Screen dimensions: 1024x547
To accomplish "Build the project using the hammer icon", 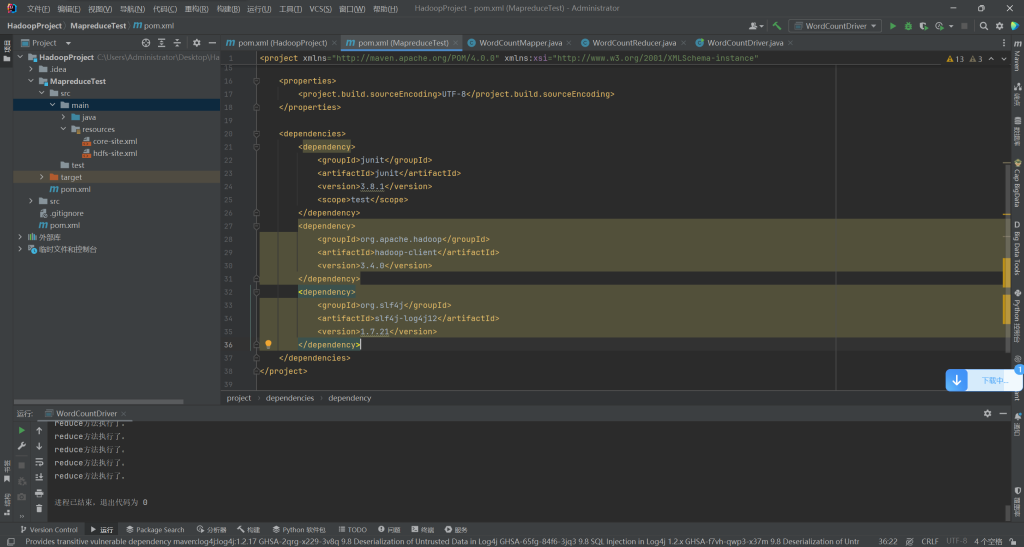I will (x=777, y=26).
